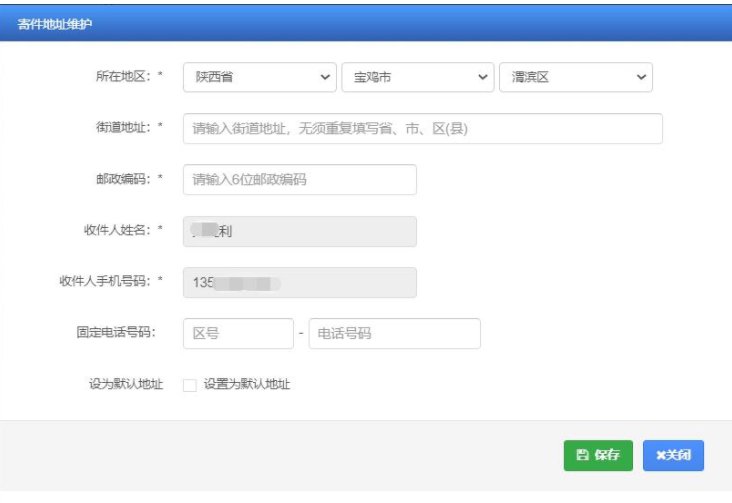Tick the 设置为默认地址 checkbox

pos(190,385)
